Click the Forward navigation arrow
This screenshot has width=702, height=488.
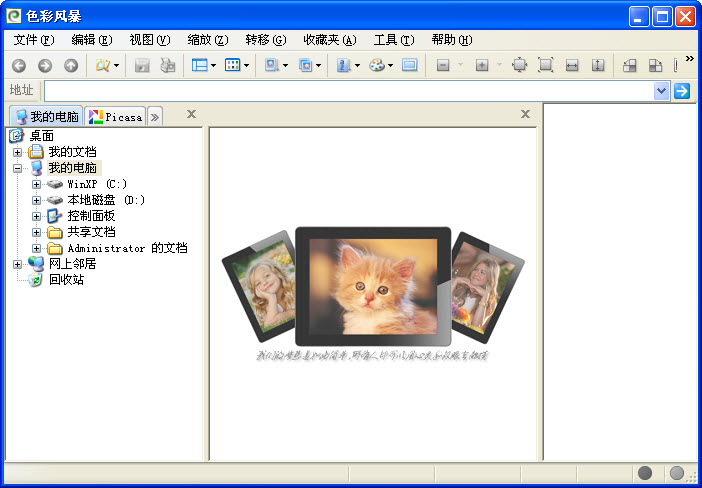point(45,66)
